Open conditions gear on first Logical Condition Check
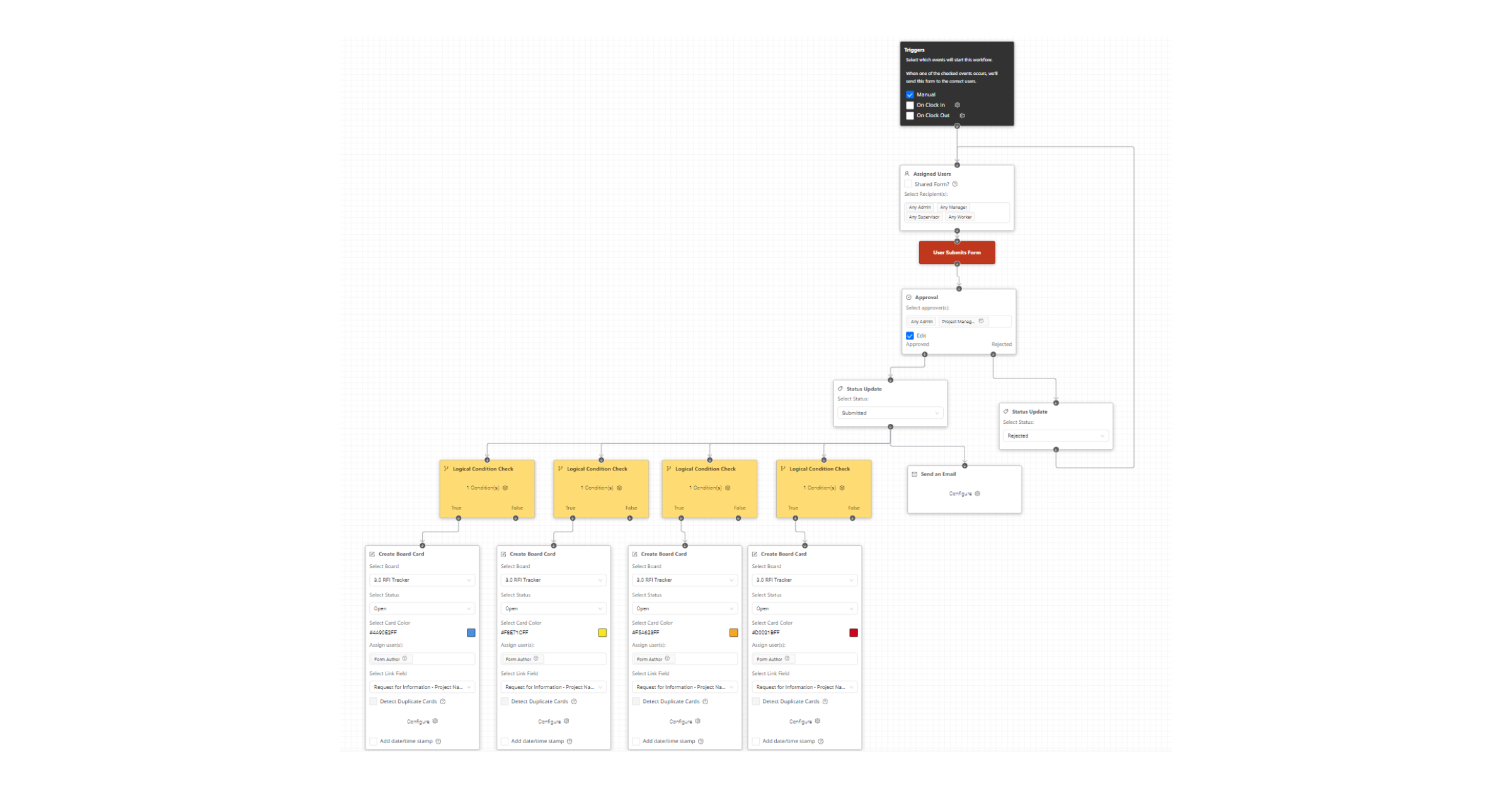1512x791 pixels. coord(505,488)
